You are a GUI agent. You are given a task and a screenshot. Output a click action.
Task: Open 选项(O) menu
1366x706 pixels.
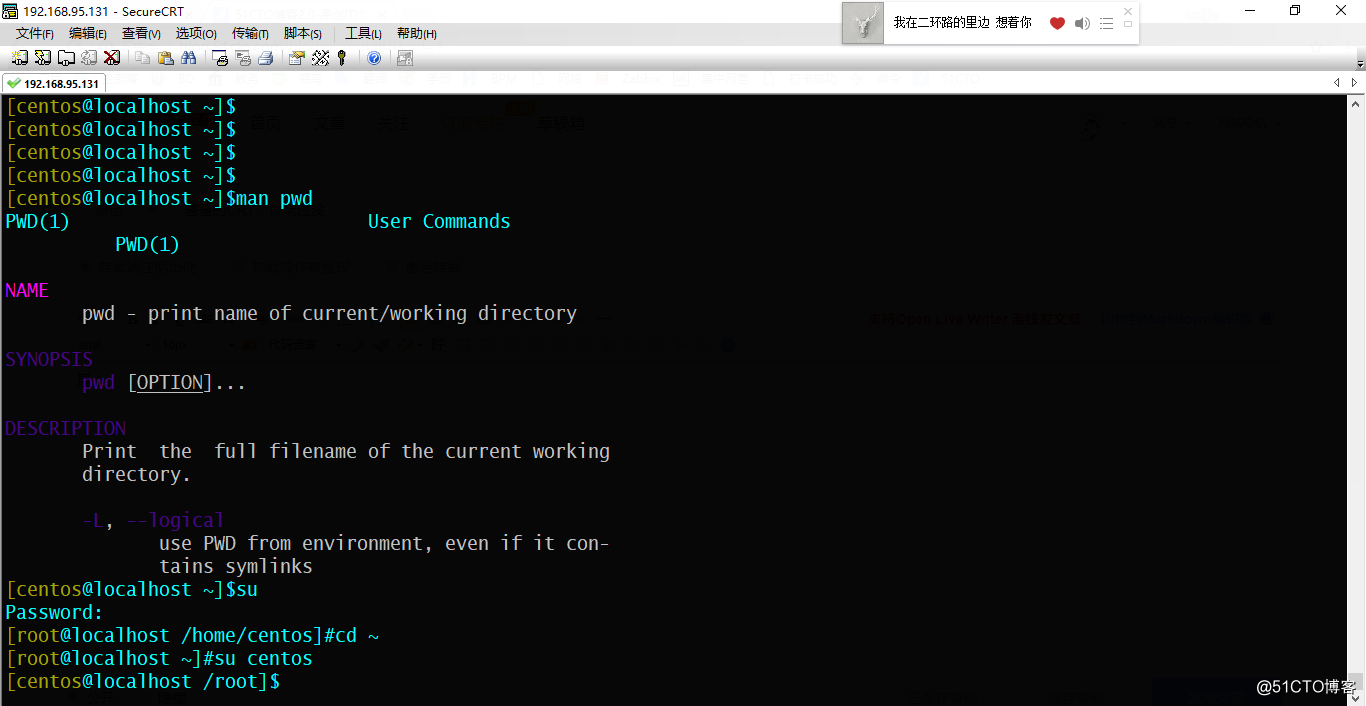click(196, 34)
